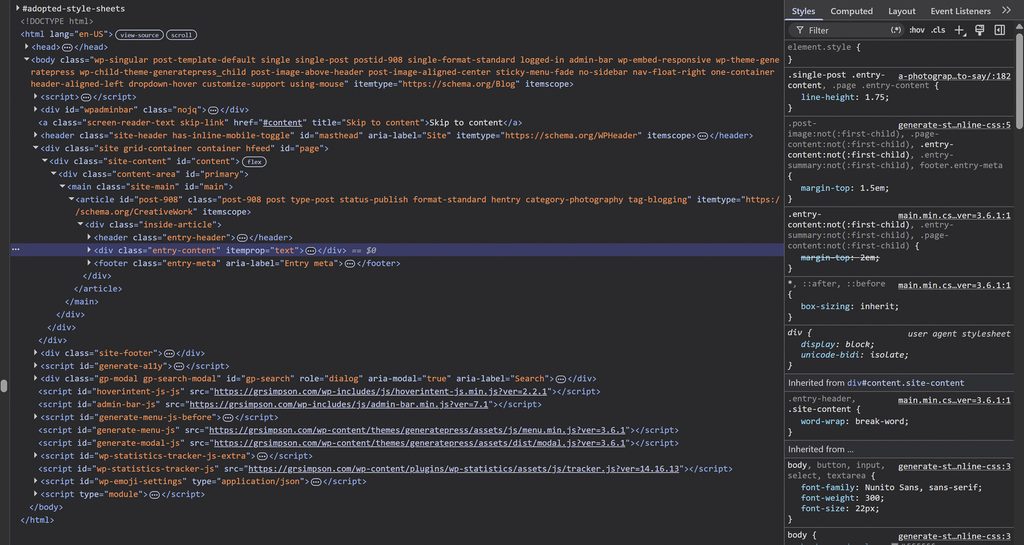Select the line-height: 1.75 value
This screenshot has height=545, width=1024.
(x=875, y=97)
